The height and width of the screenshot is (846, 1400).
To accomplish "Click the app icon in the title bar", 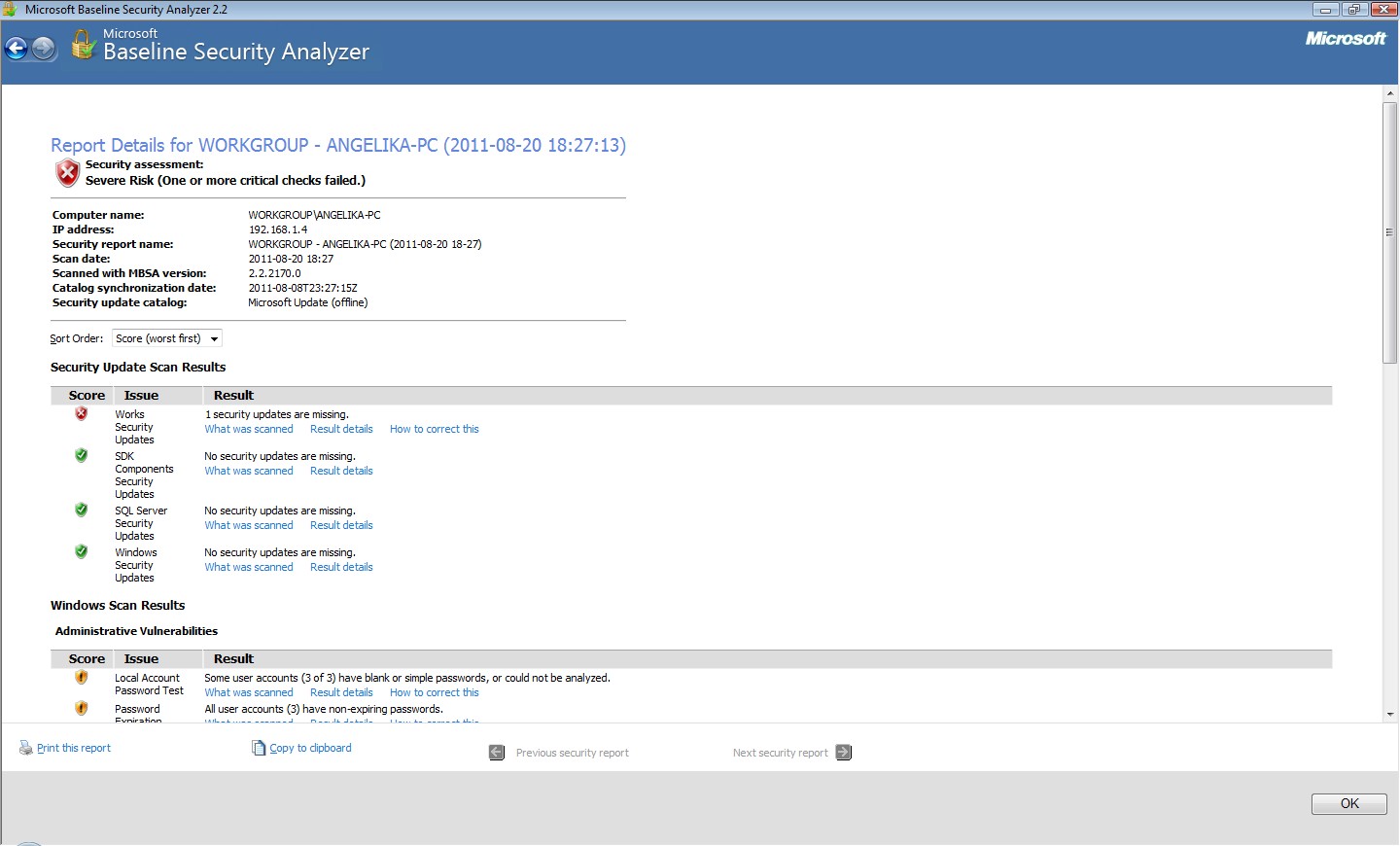I will point(10,10).
